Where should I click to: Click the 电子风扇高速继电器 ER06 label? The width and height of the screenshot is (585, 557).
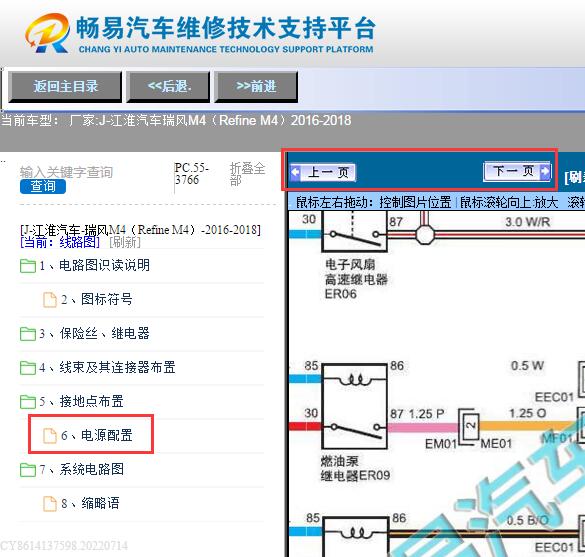point(356,279)
